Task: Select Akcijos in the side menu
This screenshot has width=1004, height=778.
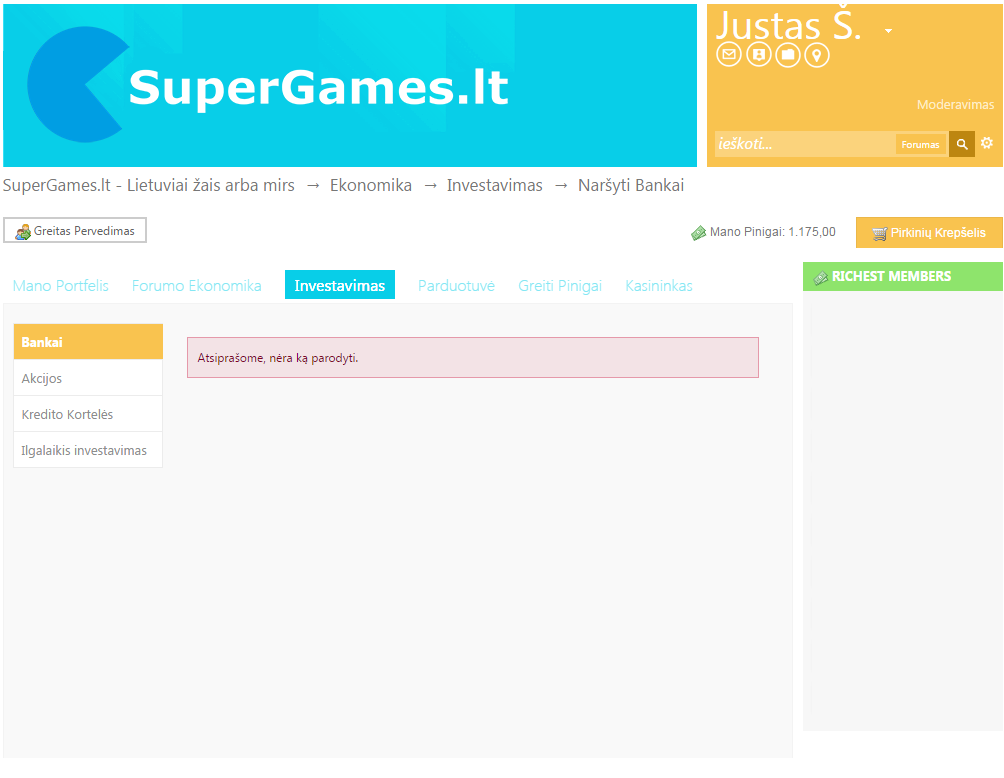Action: pos(88,378)
